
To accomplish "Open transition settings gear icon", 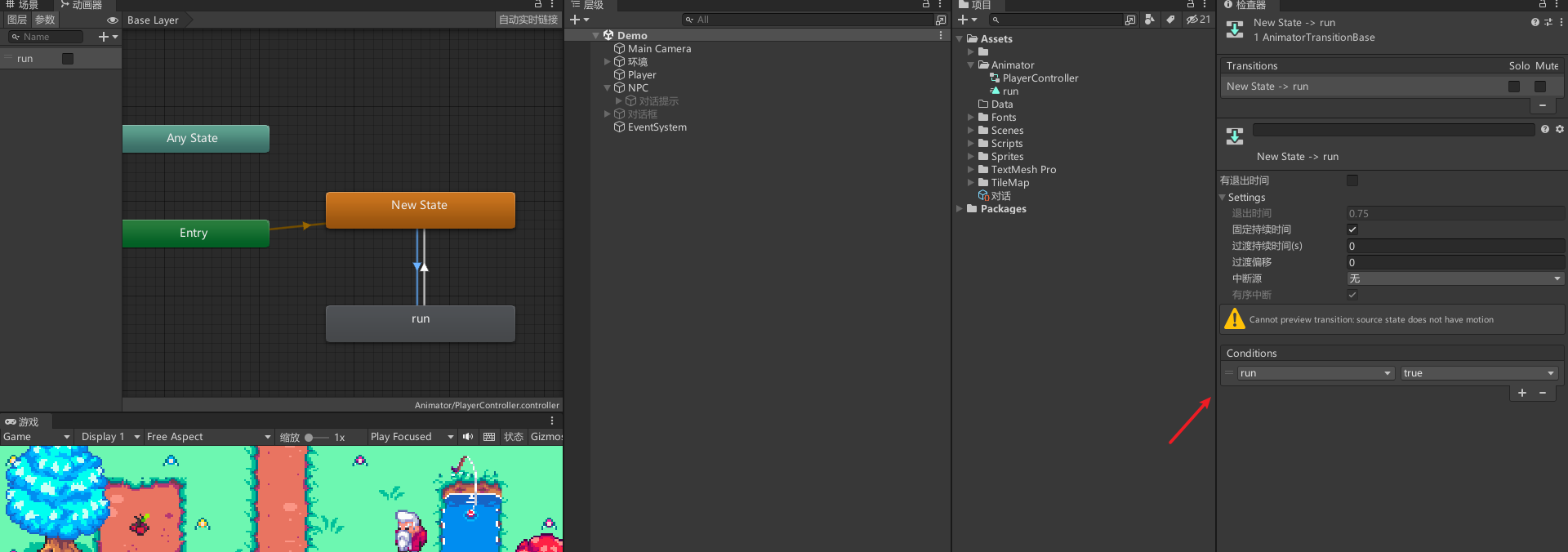I will click(1560, 129).
